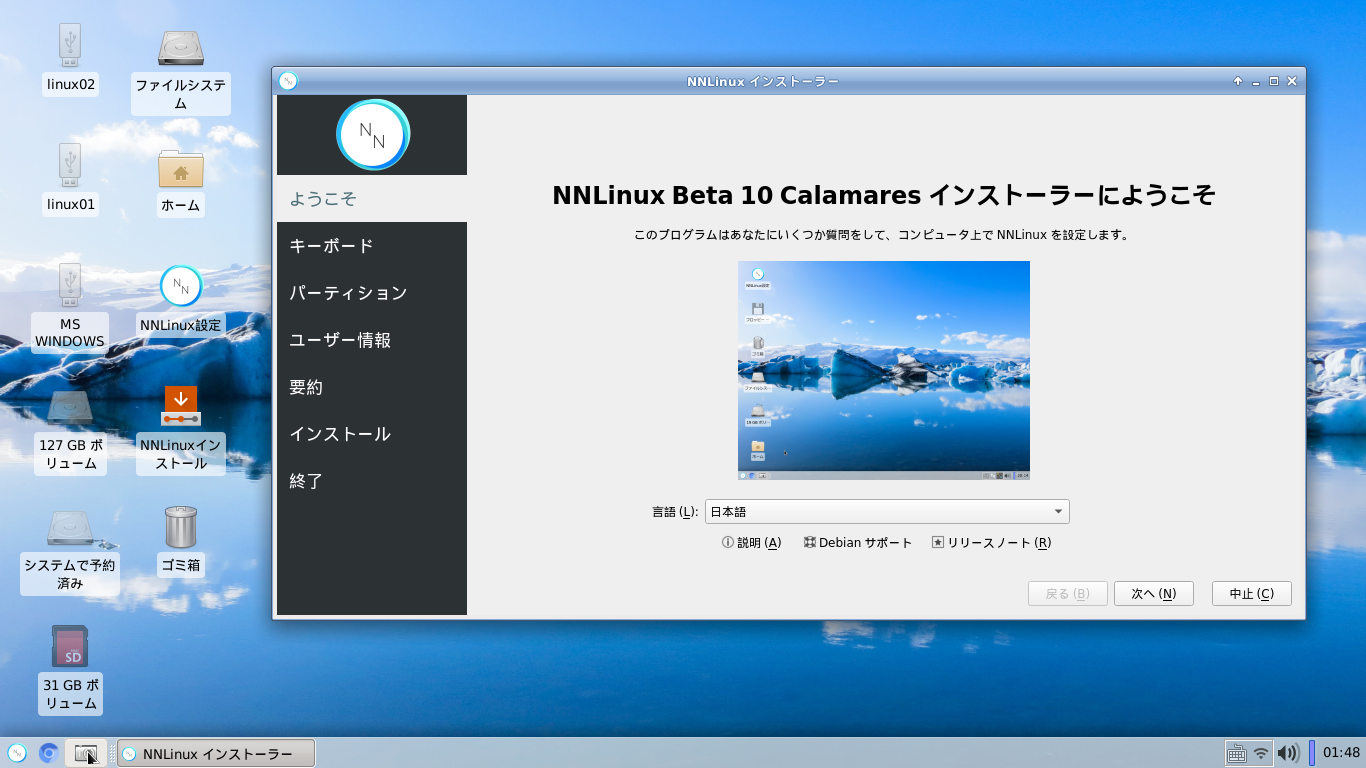Click the taskbar clock showing 01:48

(x=1341, y=753)
